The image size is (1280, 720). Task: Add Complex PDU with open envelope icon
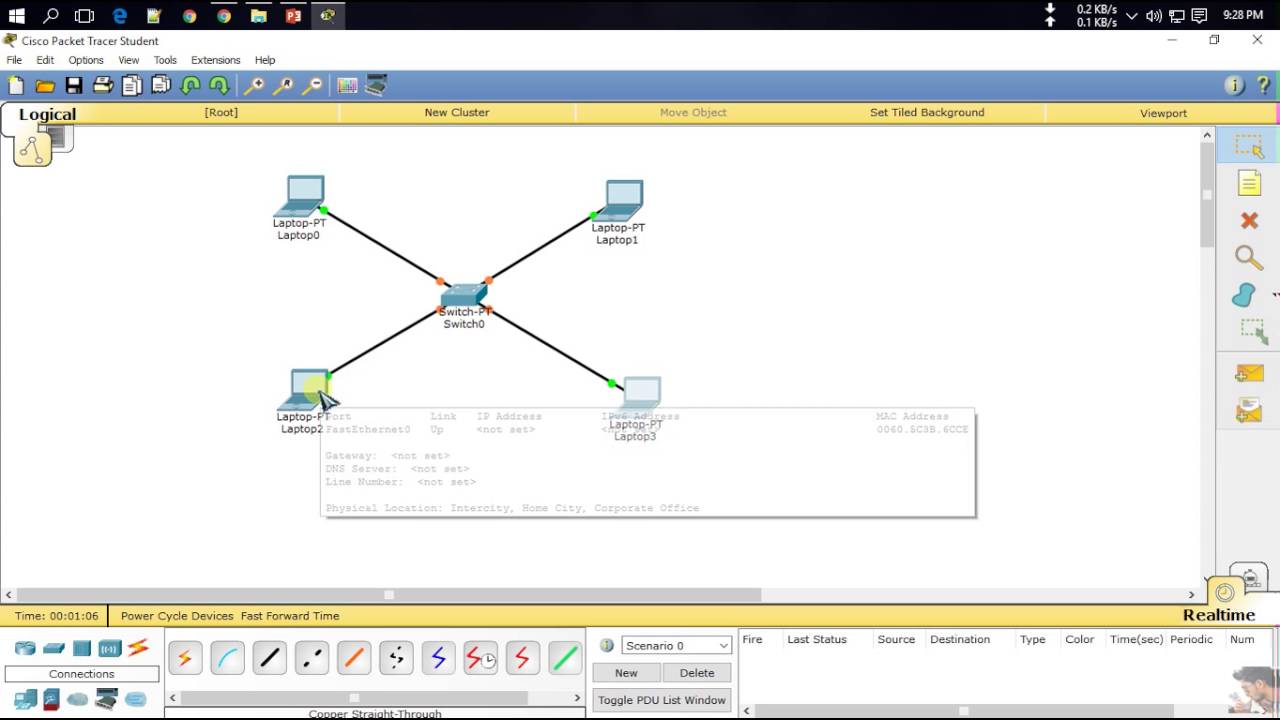tap(1249, 410)
